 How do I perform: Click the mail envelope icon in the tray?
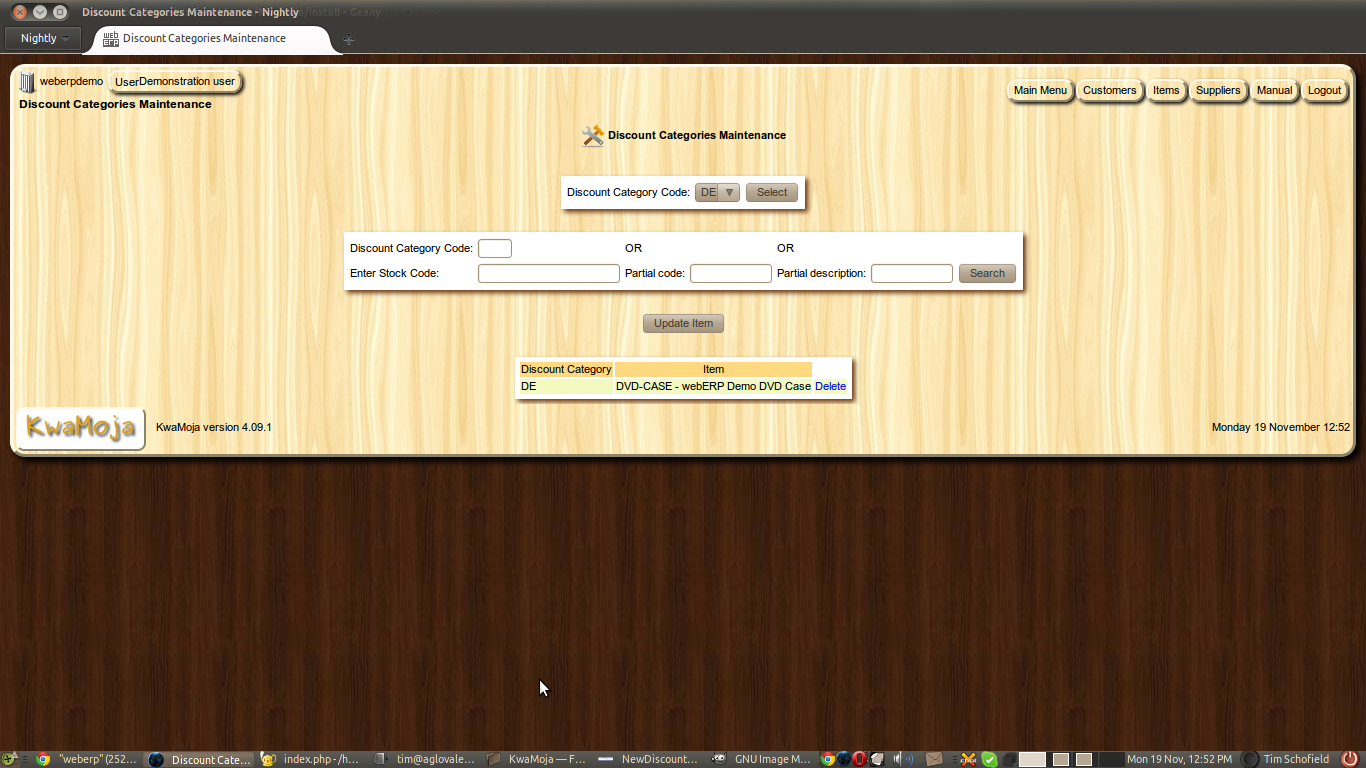934,758
